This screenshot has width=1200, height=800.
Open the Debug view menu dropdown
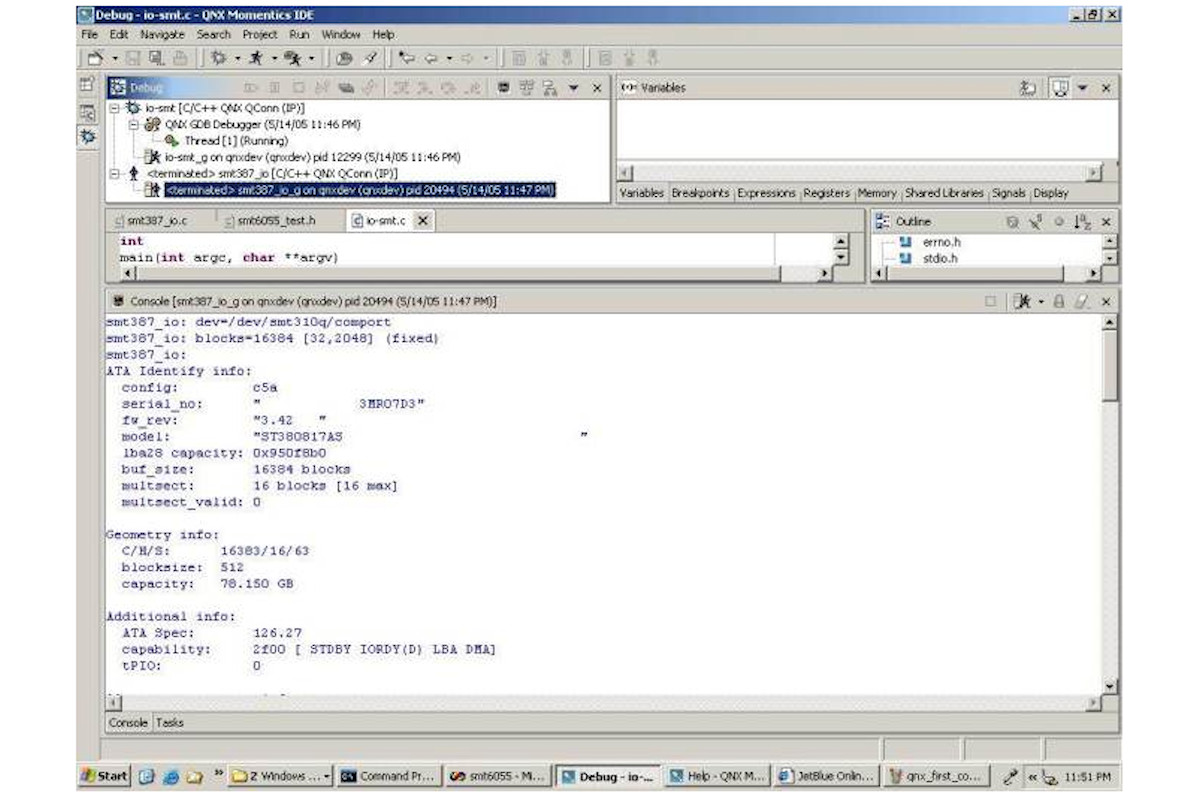coord(574,88)
